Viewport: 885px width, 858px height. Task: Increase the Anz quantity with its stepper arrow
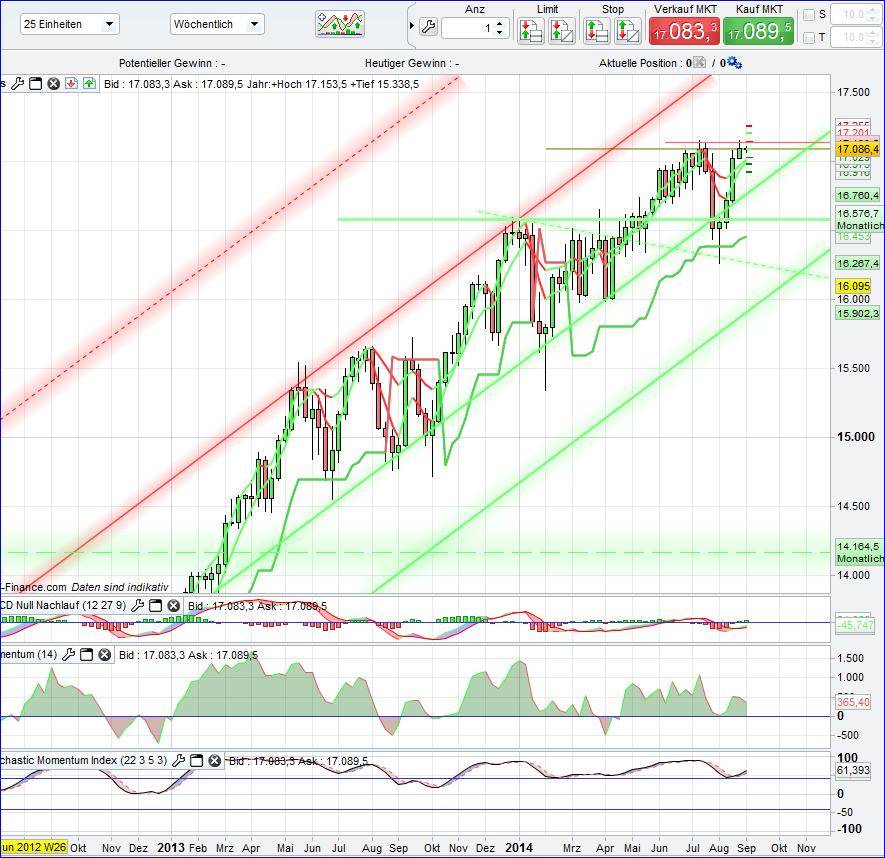pos(499,22)
